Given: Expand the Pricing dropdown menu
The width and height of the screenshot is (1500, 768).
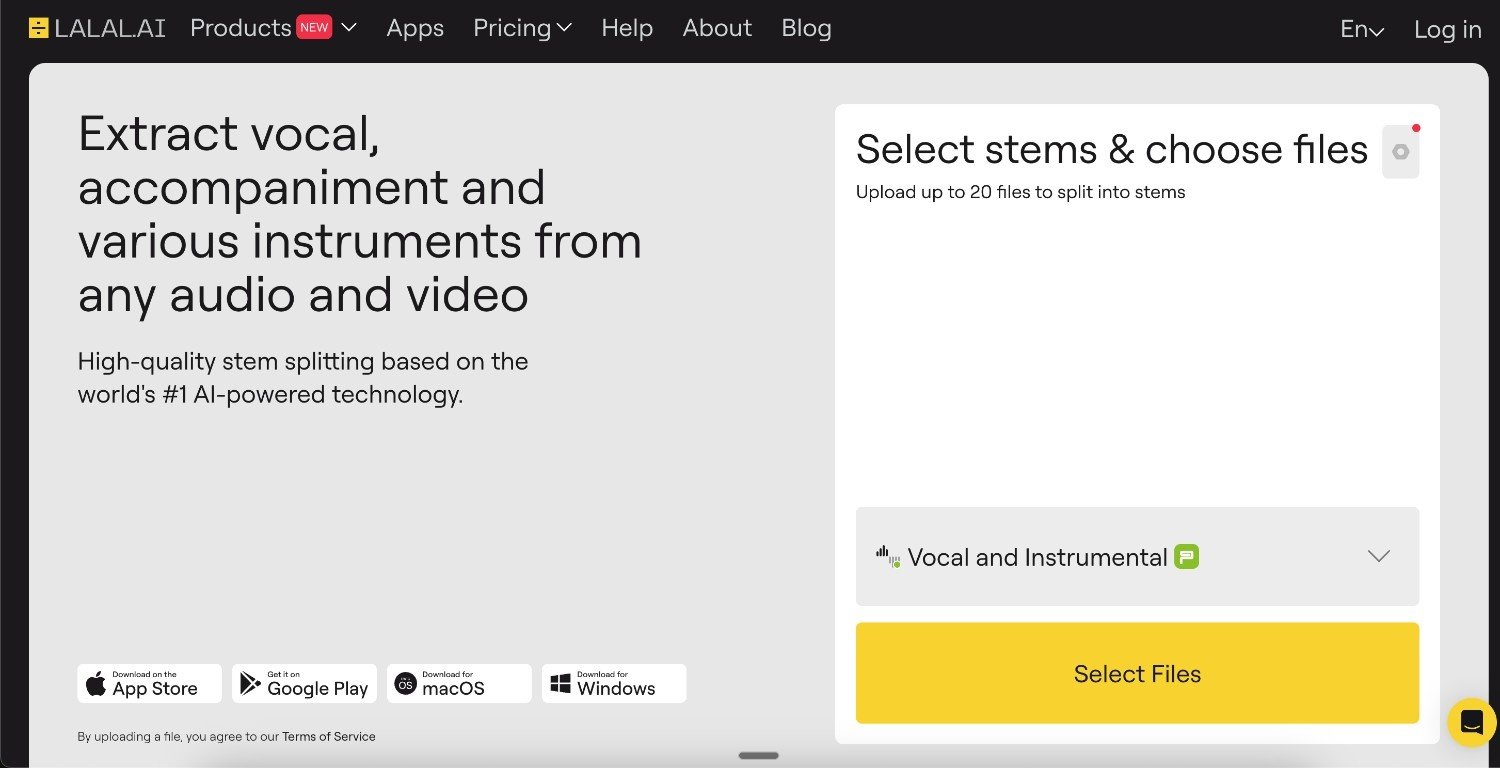Looking at the screenshot, I should 522,28.
